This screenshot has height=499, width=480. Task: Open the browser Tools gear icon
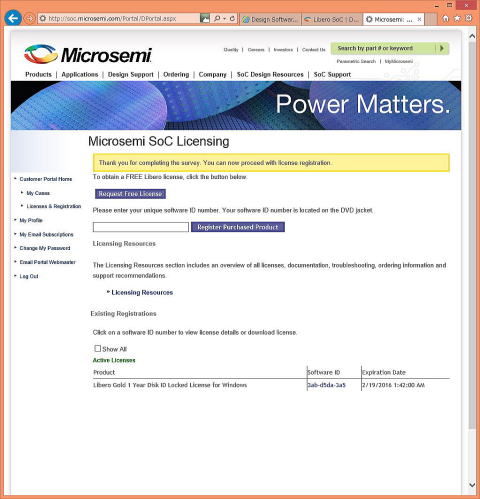469,19
